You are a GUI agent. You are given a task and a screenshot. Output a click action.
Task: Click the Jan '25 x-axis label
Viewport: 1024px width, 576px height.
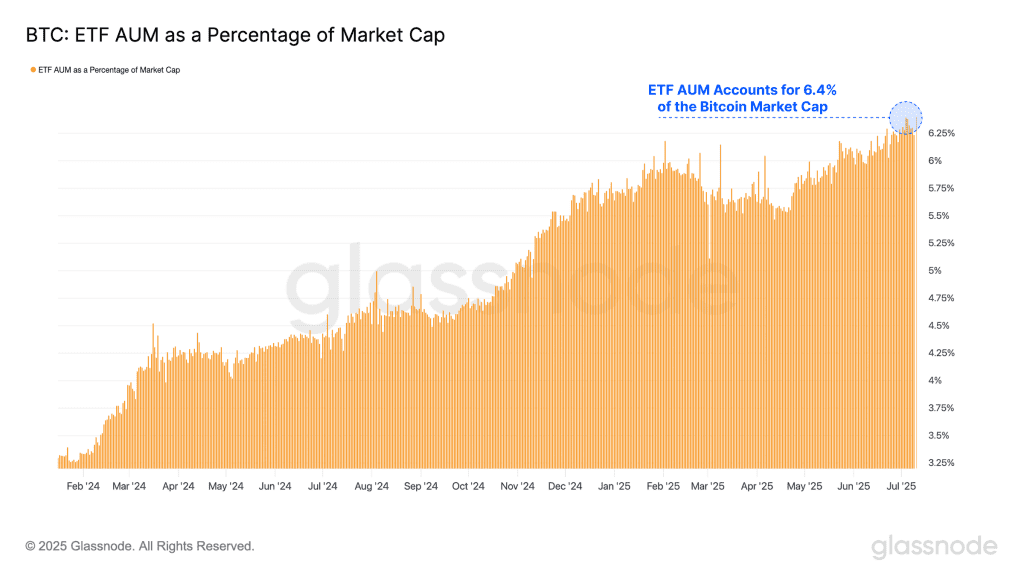click(613, 487)
